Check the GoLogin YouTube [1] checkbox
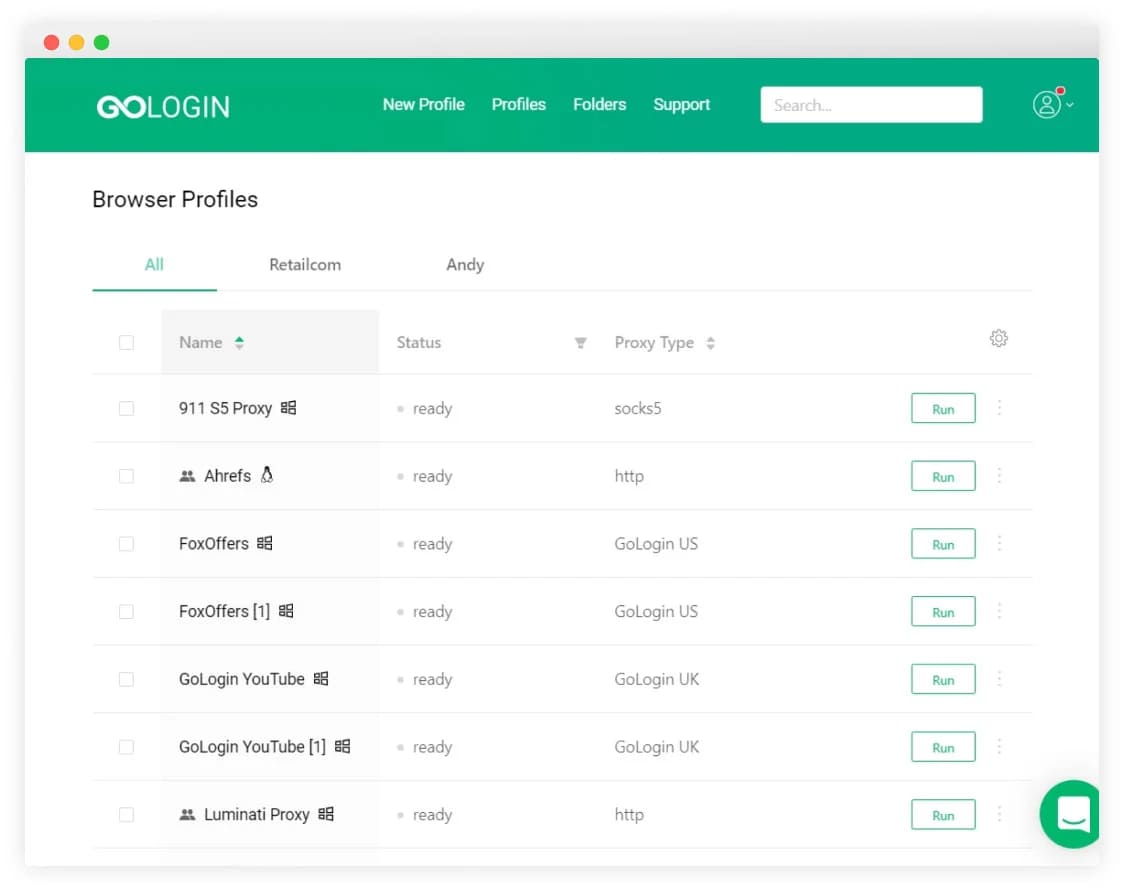Screen dimensions: 1125x891 click(x=126, y=747)
